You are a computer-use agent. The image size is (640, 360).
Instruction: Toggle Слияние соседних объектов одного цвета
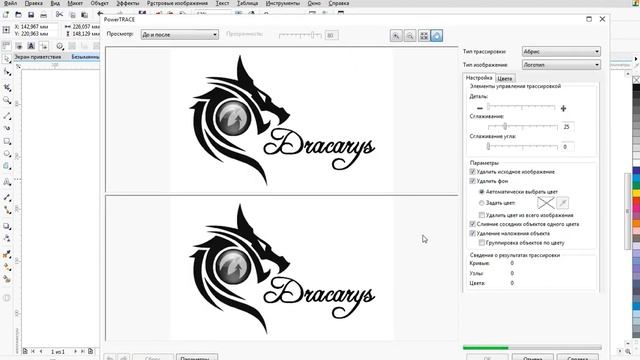click(472, 224)
